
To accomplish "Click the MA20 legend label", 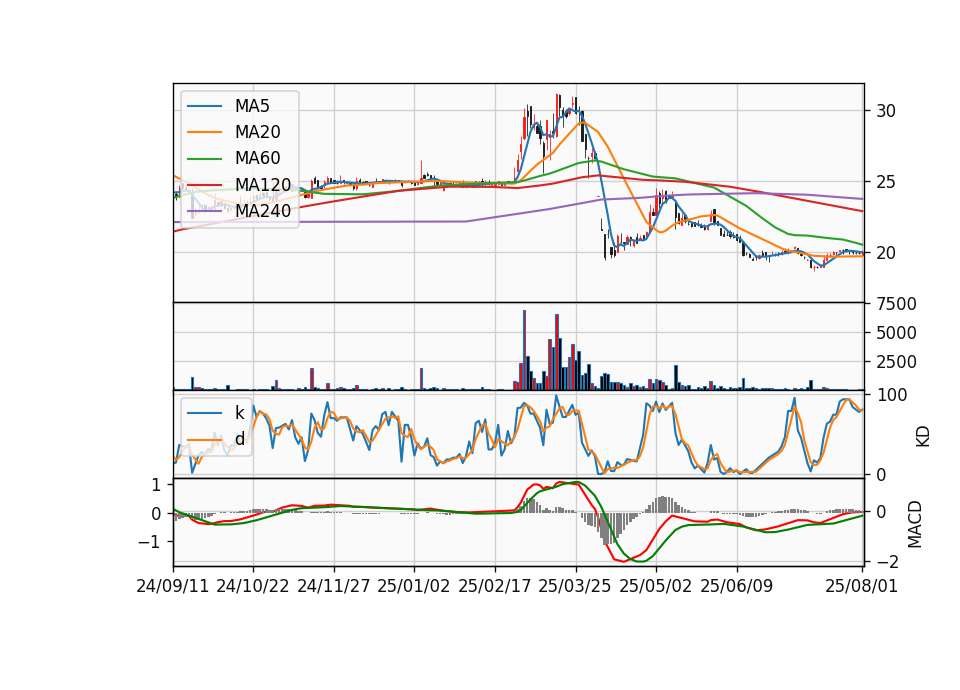I will tap(257, 132).
